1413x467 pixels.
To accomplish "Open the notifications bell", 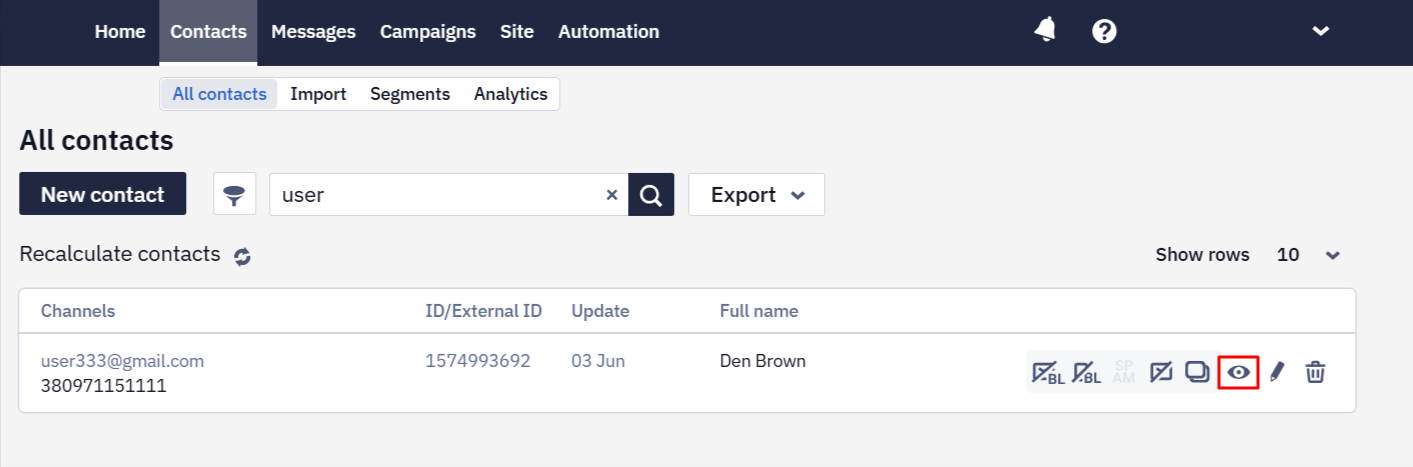I will (1045, 31).
